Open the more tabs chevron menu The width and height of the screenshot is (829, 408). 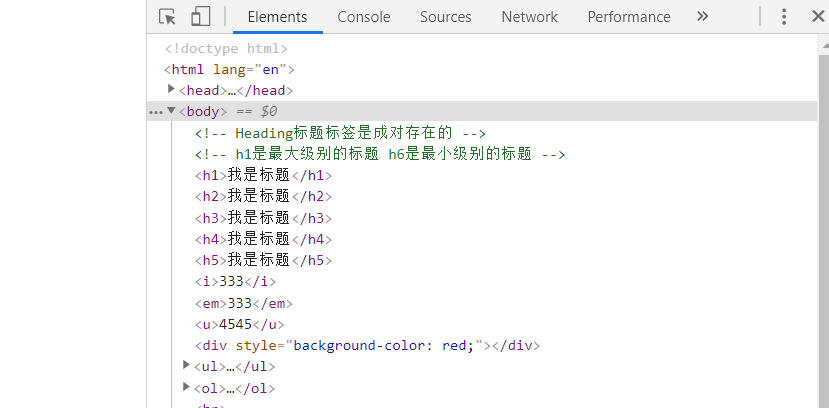click(x=702, y=16)
